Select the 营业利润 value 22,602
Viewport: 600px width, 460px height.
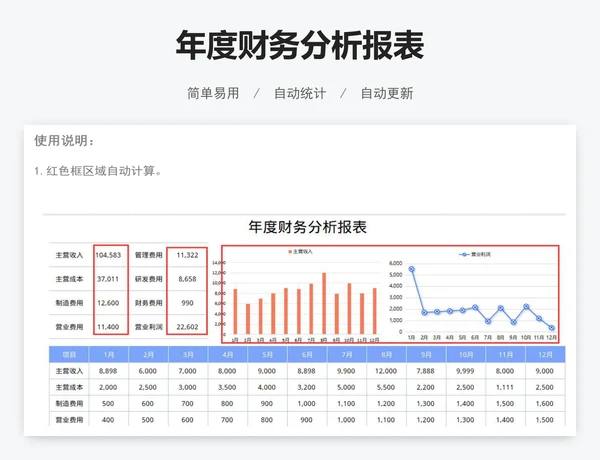188,327
